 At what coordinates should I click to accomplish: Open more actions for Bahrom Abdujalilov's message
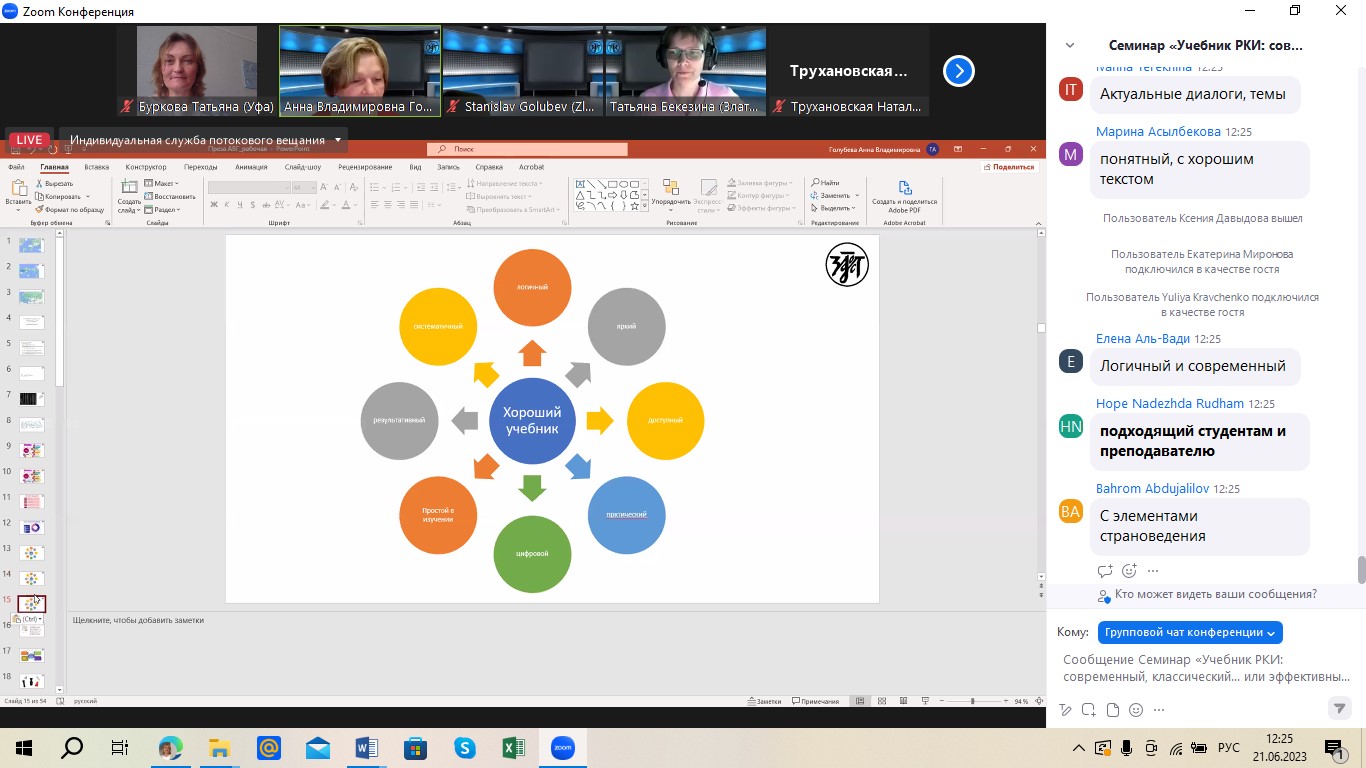1153,571
